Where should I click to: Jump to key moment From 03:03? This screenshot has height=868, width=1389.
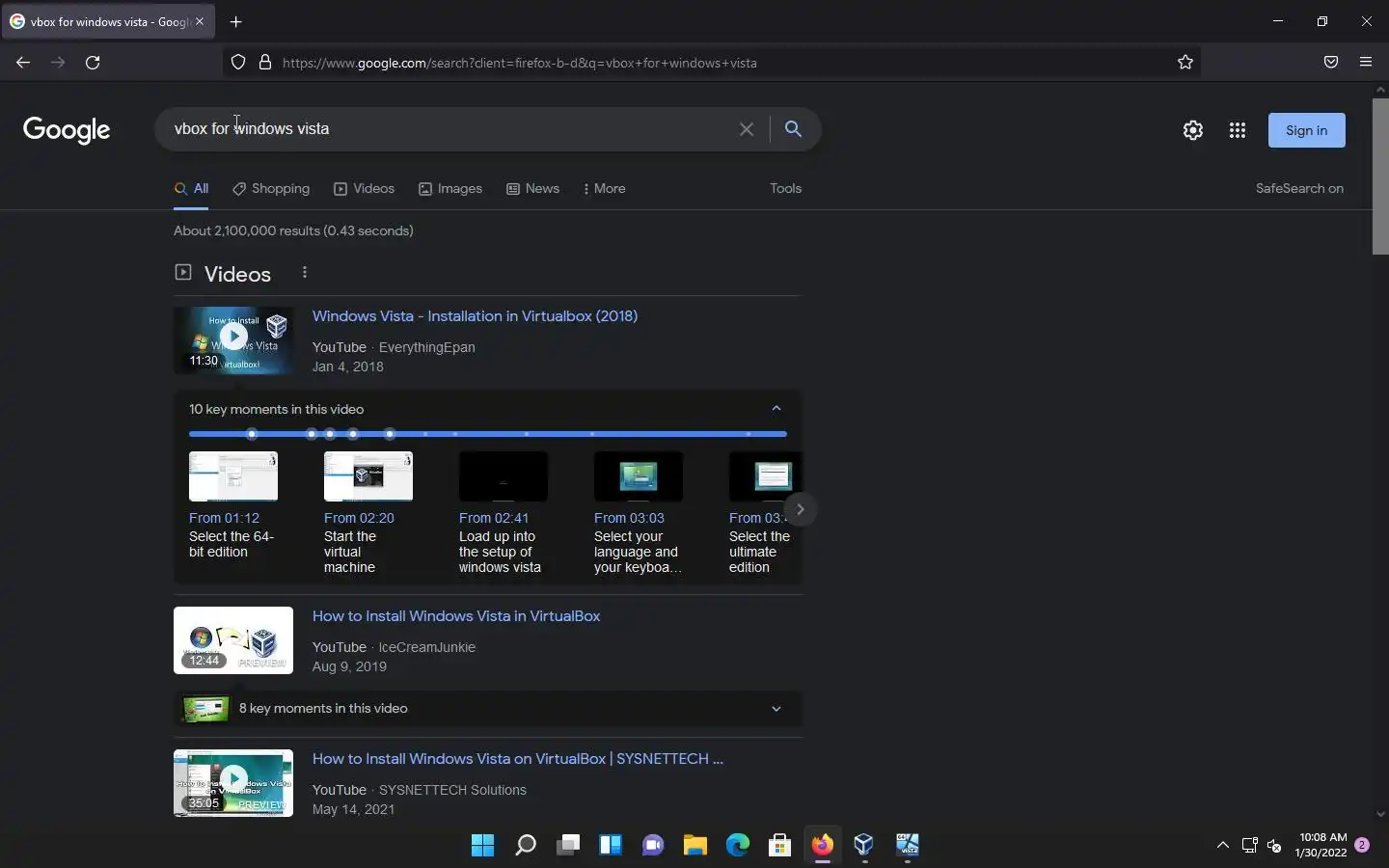[x=629, y=518]
